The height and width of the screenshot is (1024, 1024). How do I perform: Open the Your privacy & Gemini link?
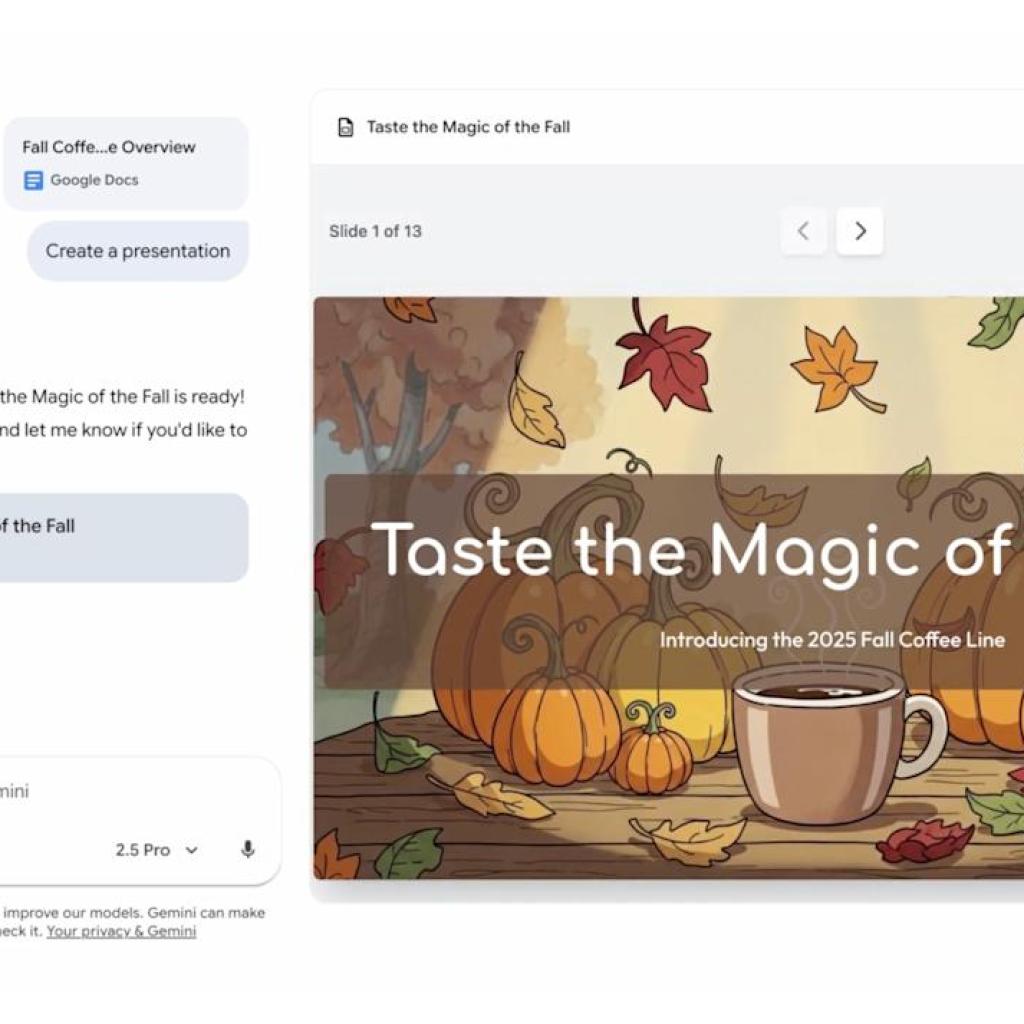coord(120,931)
